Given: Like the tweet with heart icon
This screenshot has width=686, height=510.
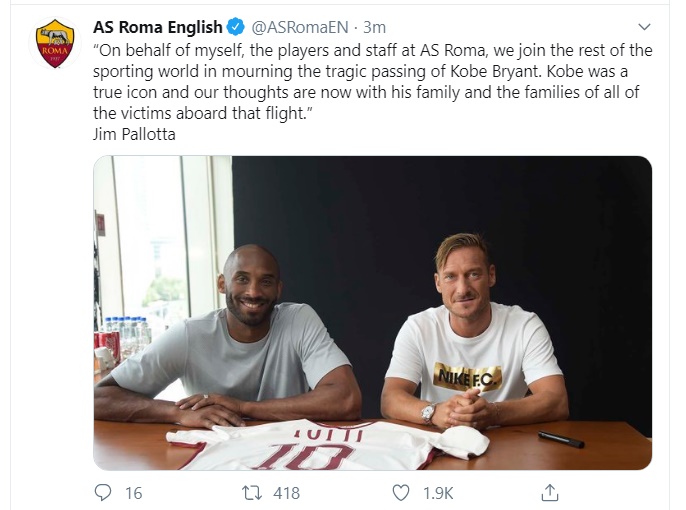Looking at the screenshot, I should point(401,492).
